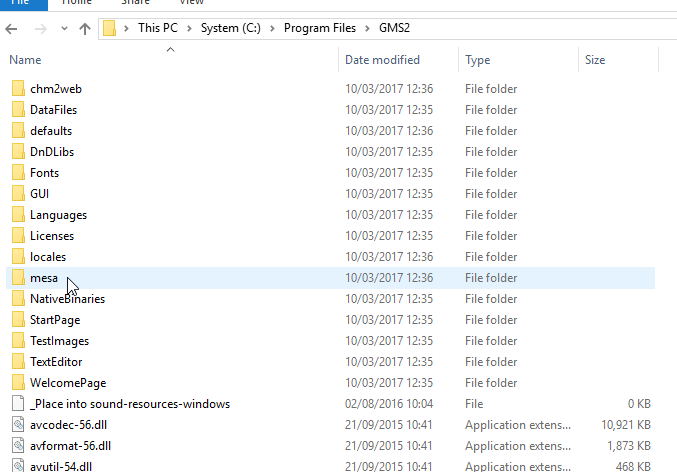Image resolution: width=677 pixels, height=472 pixels.
Task: Select the TestImages folder icon
Action: pyautogui.click(x=18, y=341)
